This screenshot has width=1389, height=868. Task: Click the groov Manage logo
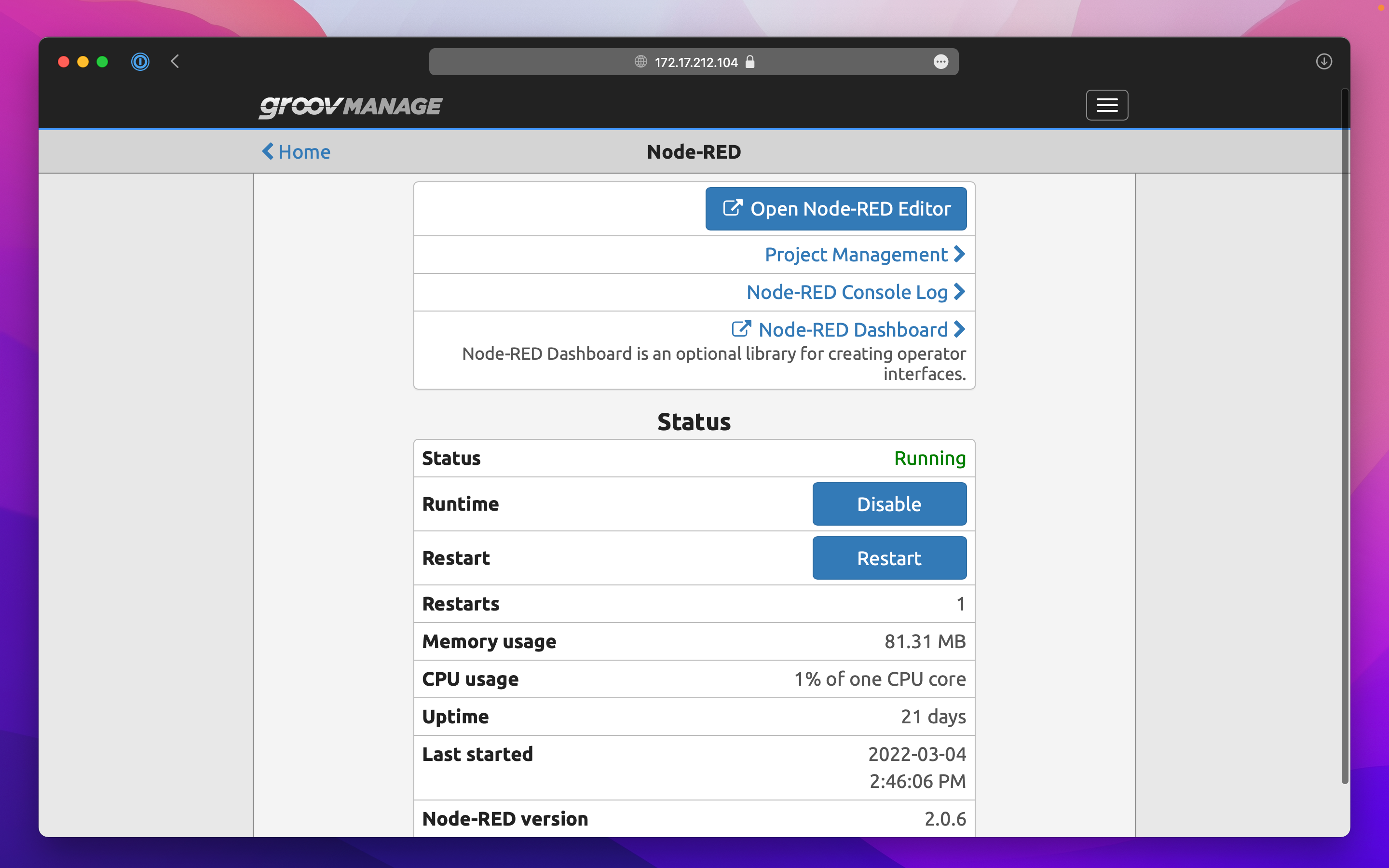tap(350, 106)
